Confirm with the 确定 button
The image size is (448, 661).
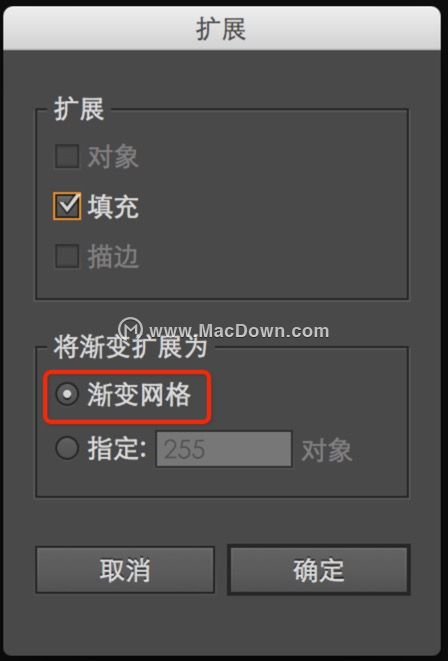coord(319,570)
